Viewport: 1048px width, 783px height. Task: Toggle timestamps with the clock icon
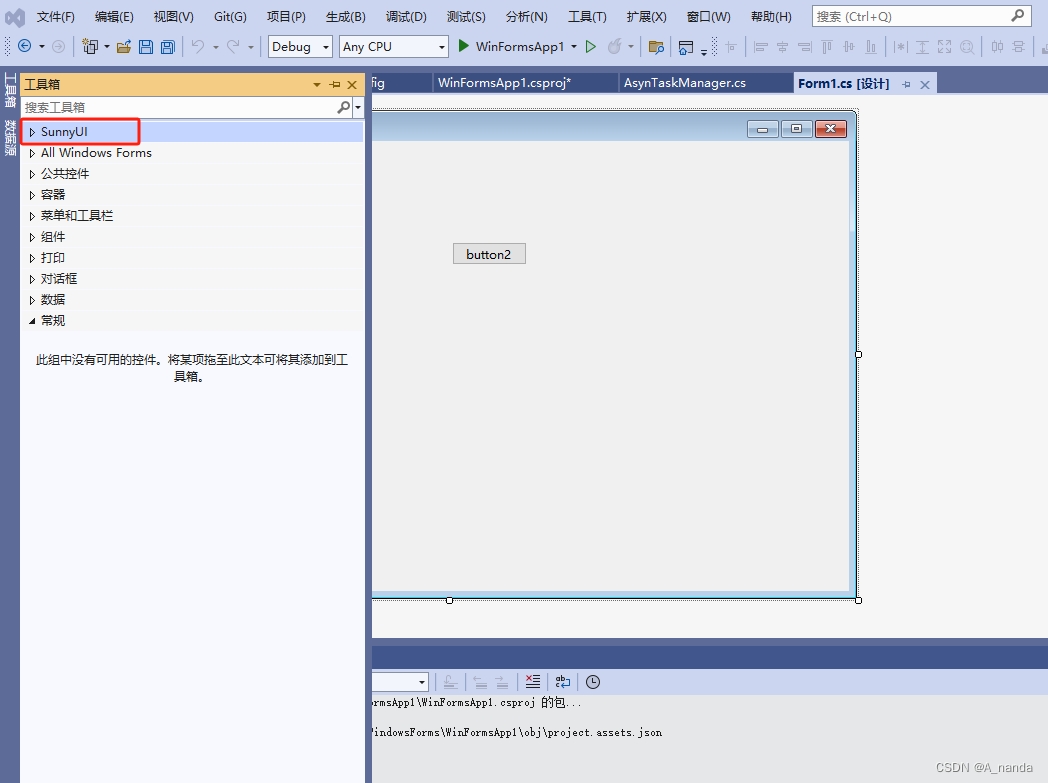[x=592, y=681]
